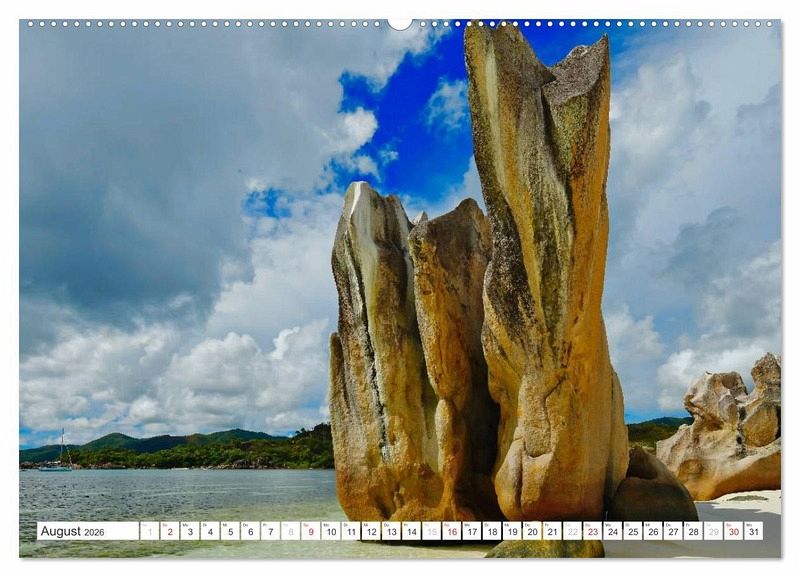The image size is (800, 577).
Task: Select date cell 25
Action: coord(633,531)
